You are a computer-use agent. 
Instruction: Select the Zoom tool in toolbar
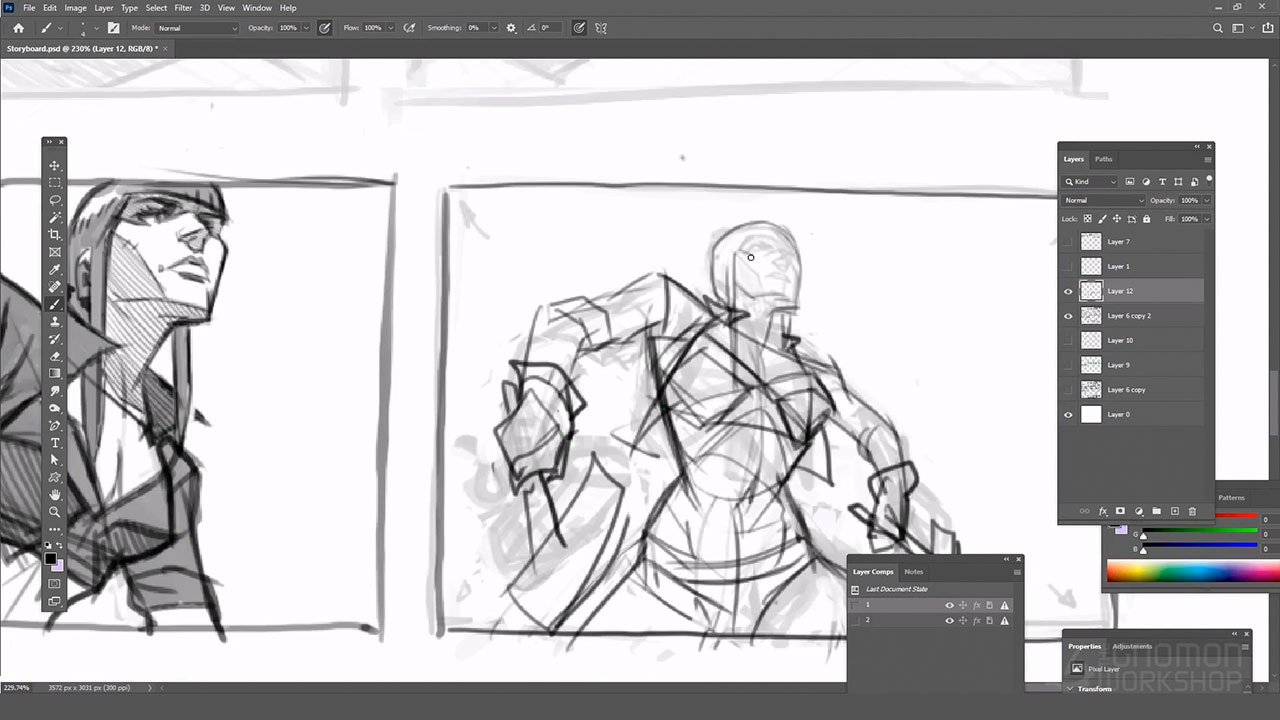point(55,512)
